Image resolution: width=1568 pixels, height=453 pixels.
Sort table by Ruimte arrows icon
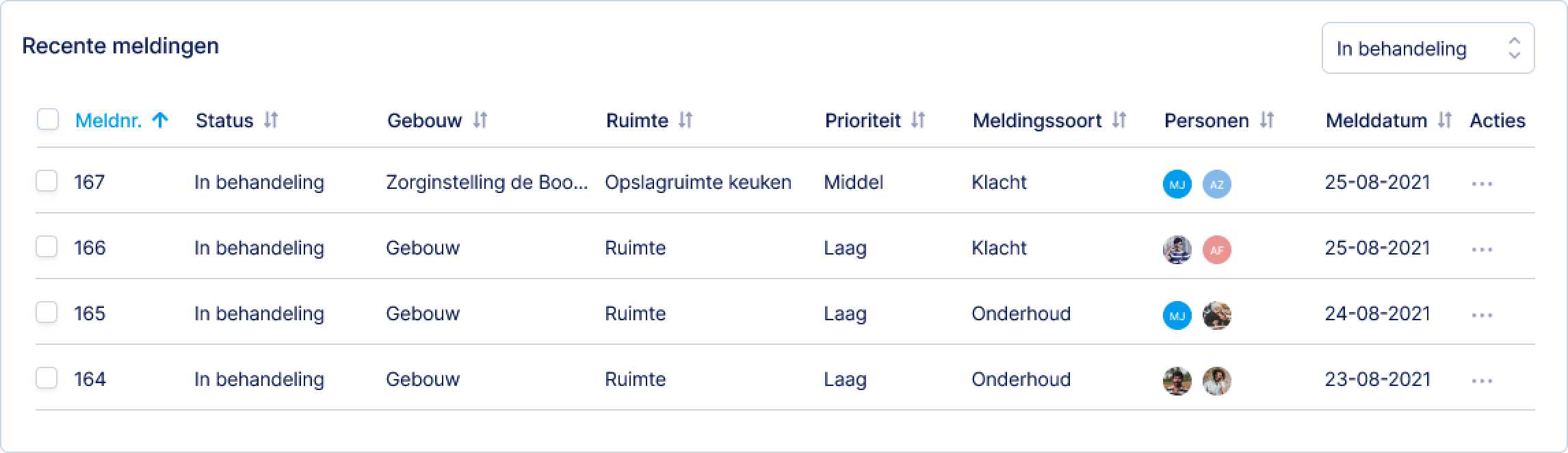pyautogui.click(x=685, y=120)
